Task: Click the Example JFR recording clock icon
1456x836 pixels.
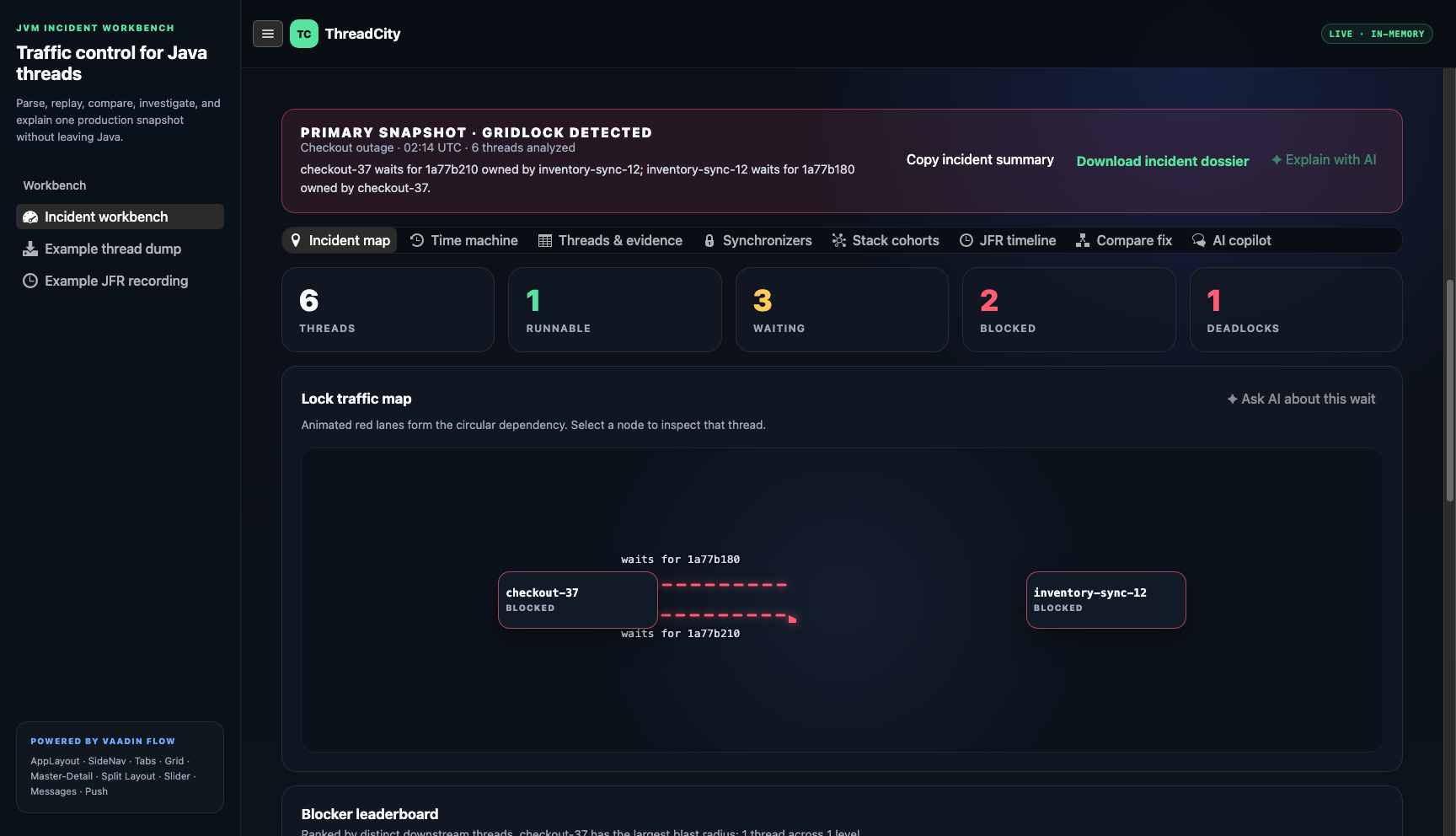Action: pos(30,281)
